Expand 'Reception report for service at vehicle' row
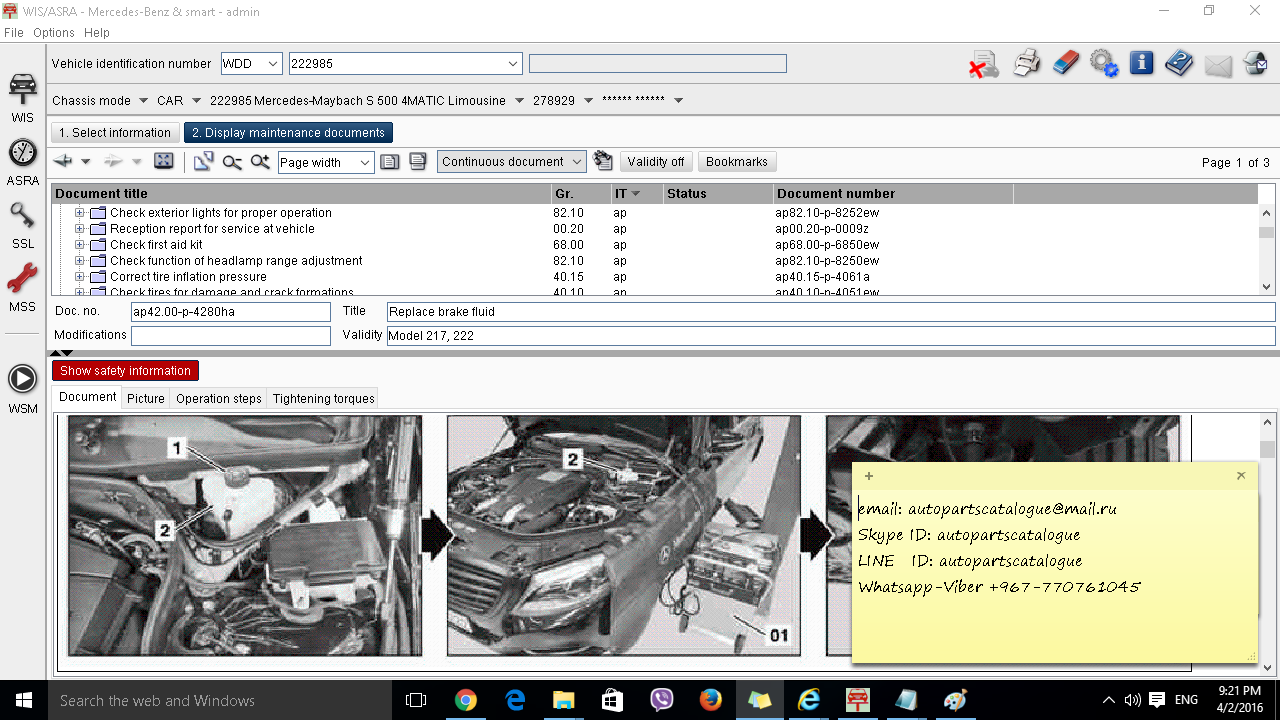Viewport: 1280px width, 720px height. coord(80,229)
